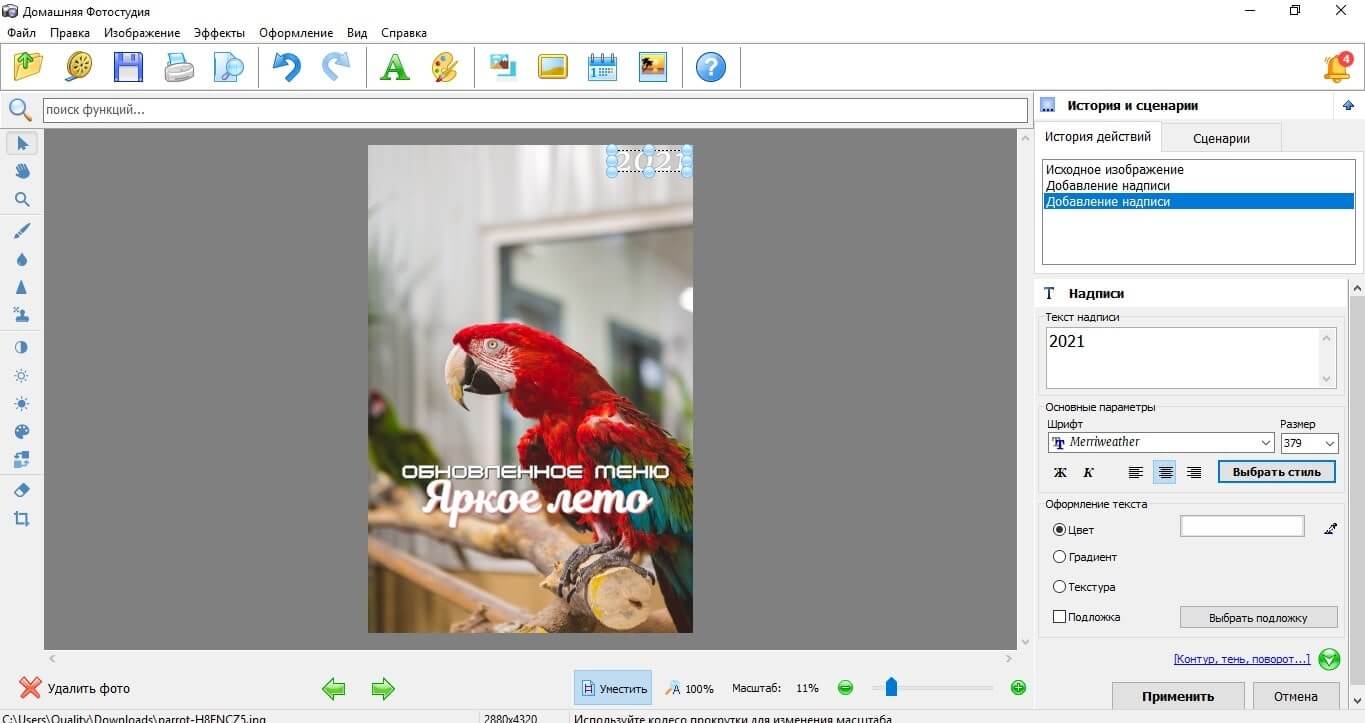
Task: Select the arrow pointer tool
Action: click(x=22, y=143)
